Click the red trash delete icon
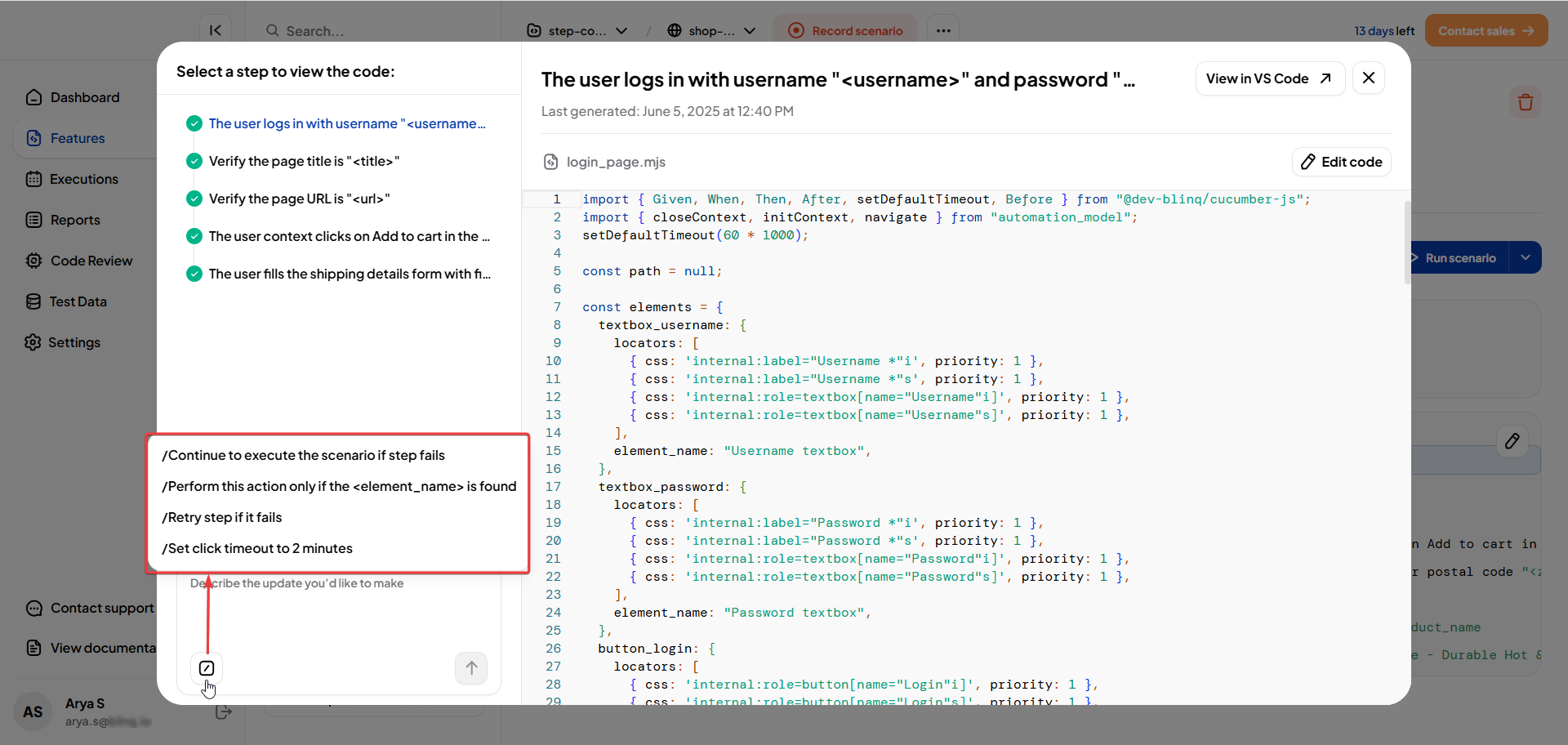Viewport: 1568px width, 745px height. [x=1525, y=103]
